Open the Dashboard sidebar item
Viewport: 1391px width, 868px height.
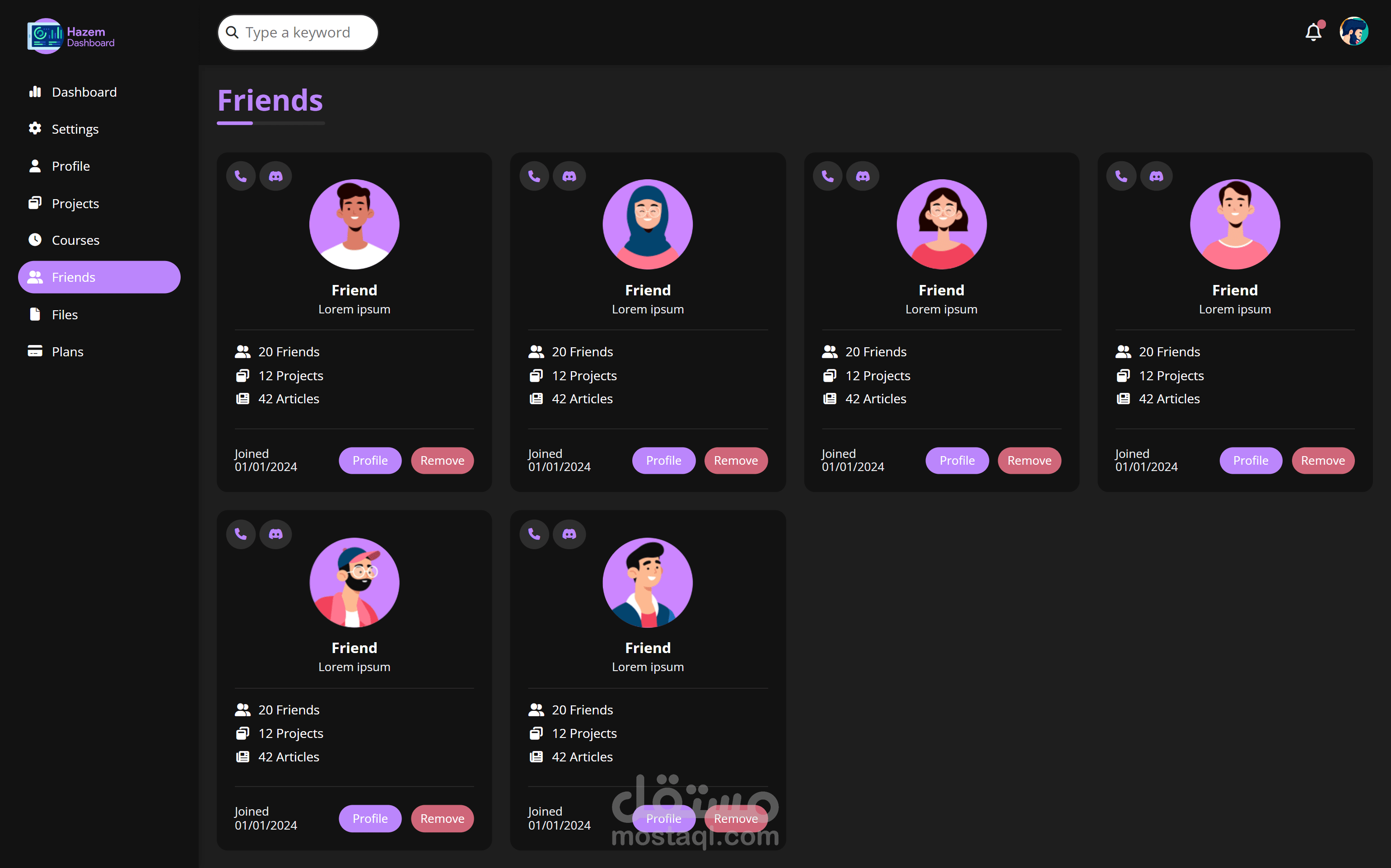[84, 92]
